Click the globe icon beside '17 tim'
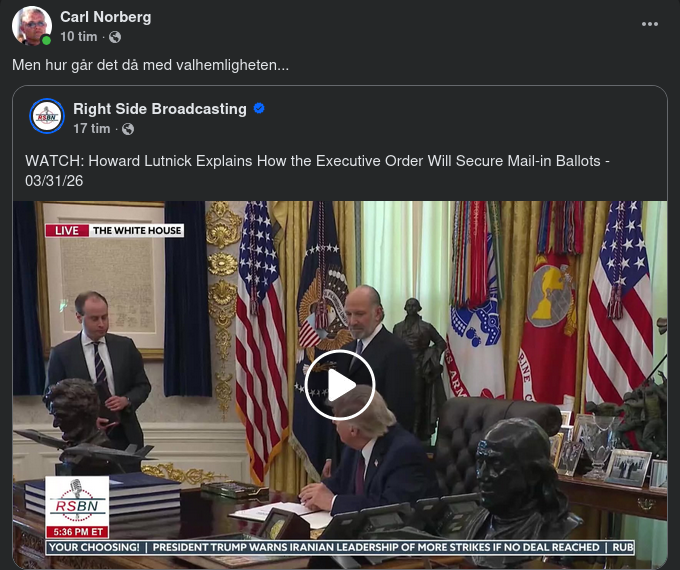Viewport: 680px width, 570px height. pos(128,129)
